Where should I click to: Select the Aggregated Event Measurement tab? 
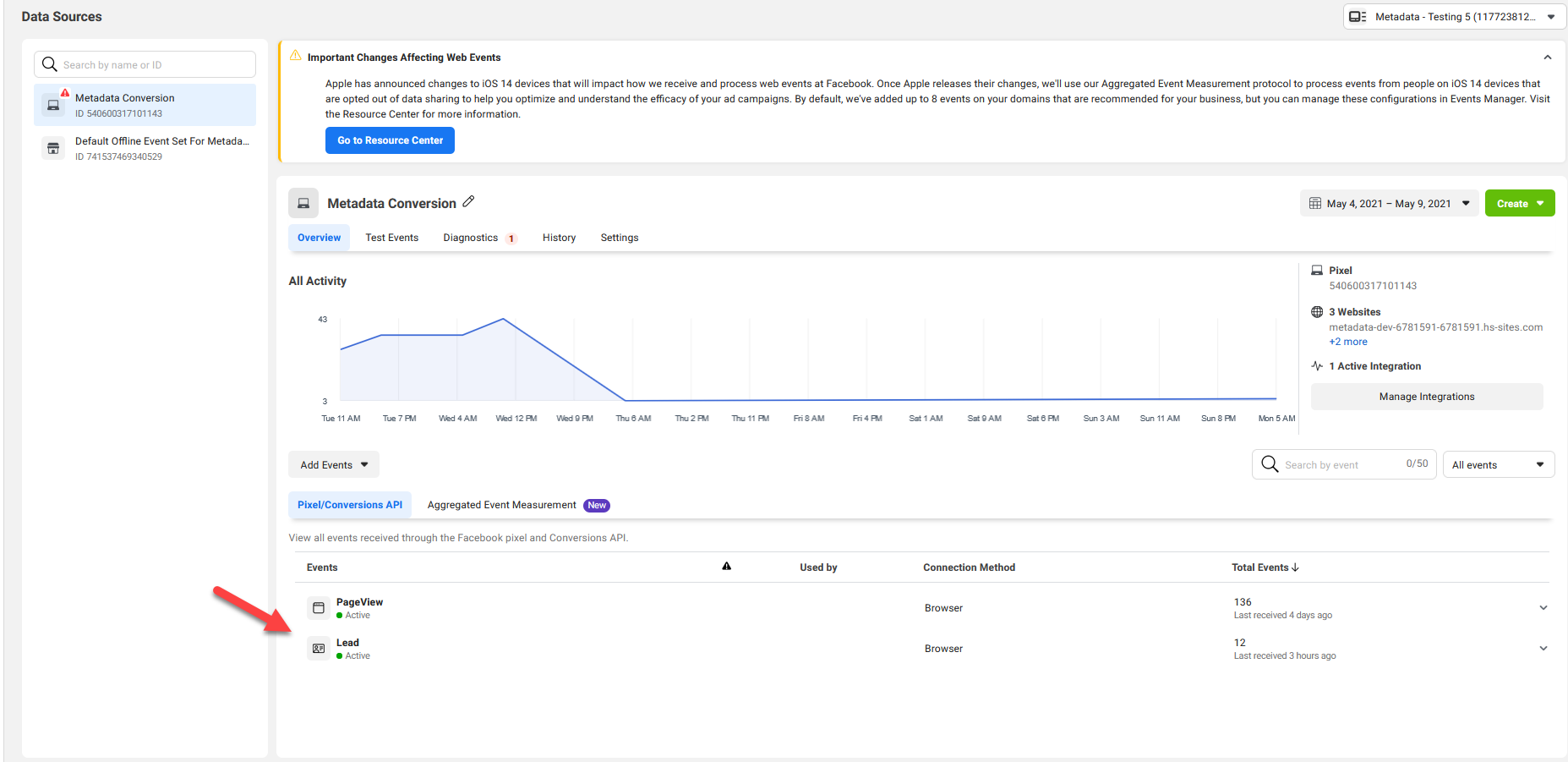tap(502, 506)
